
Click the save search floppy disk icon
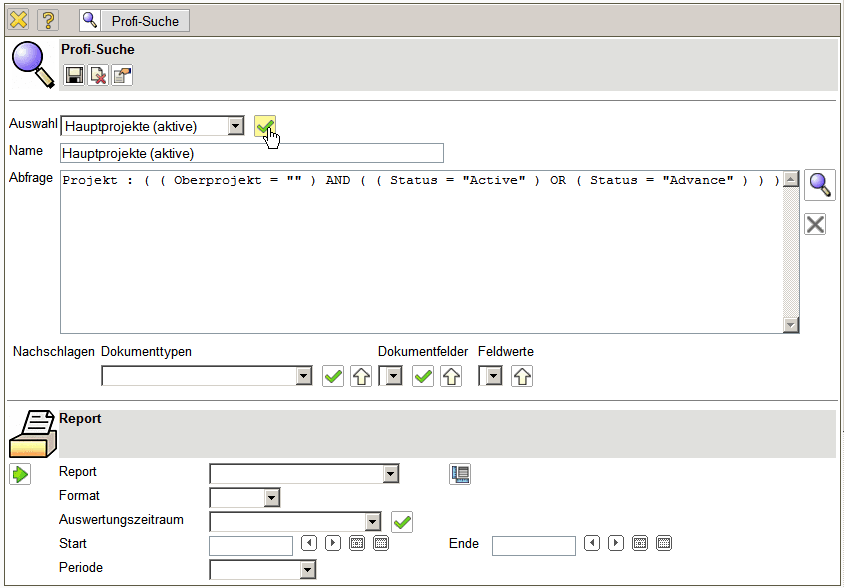click(x=74, y=75)
